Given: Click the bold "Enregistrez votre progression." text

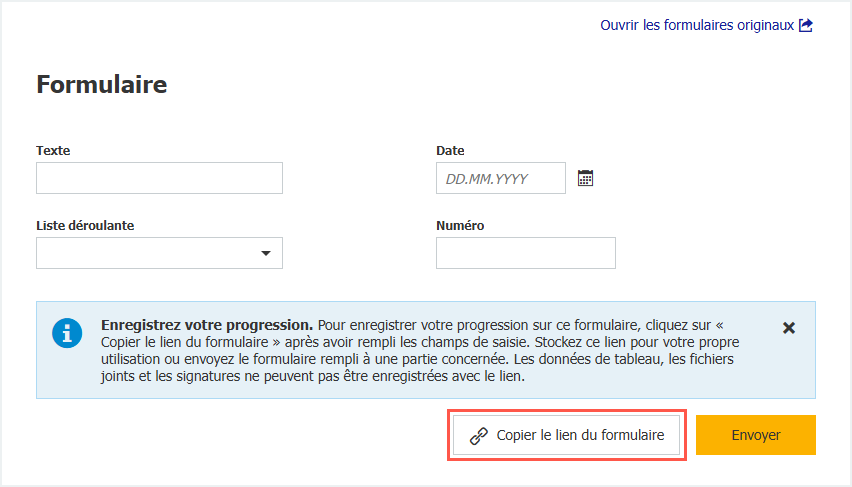Looking at the screenshot, I should click(207, 325).
